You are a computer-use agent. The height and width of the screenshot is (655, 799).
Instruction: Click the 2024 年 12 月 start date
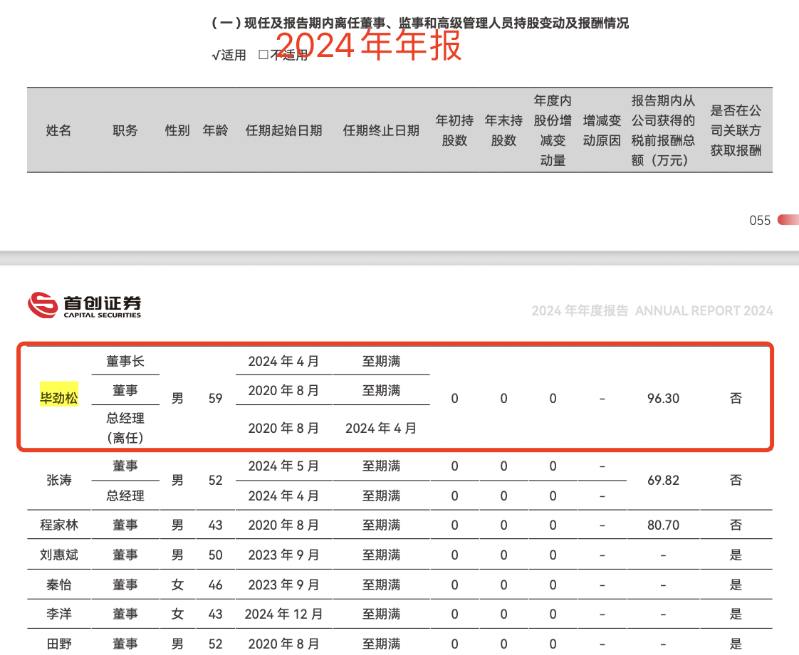(x=283, y=613)
